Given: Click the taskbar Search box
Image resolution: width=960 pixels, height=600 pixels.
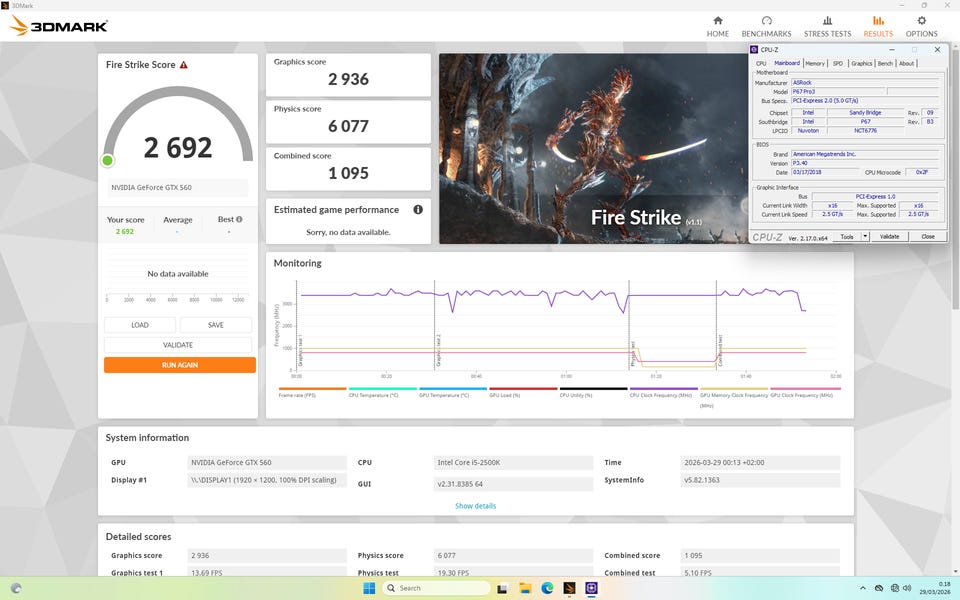Looking at the screenshot, I should pyautogui.click(x=436, y=588).
